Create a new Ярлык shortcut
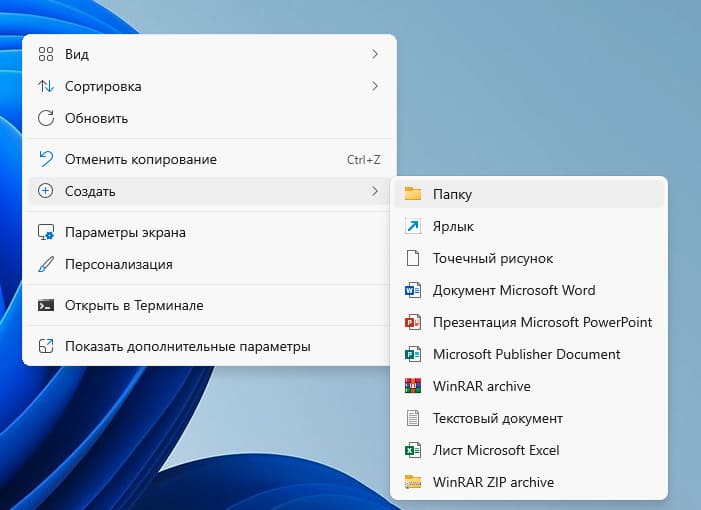This screenshot has width=701, height=510. click(529, 226)
